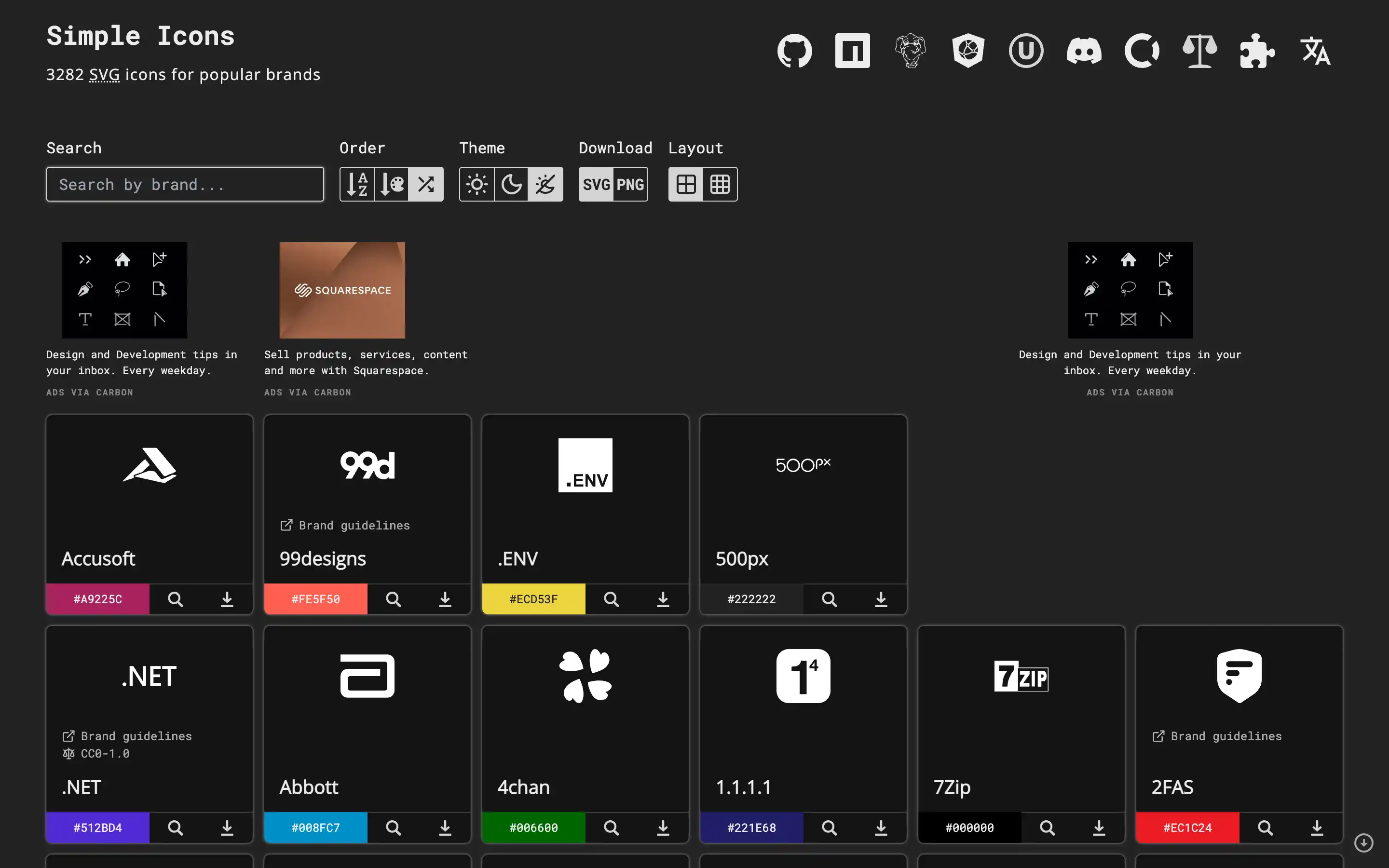Screen dimensions: 1389x868
Task: Select system theme option
Action: click(545, 184)
